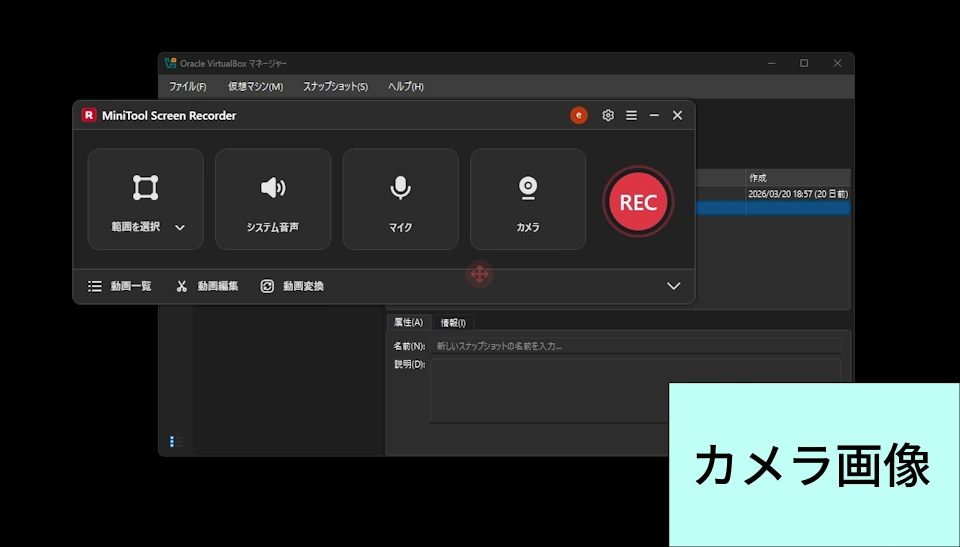Image resolution: width=960 pixels, height=547 pixels.
Task: Click the カメラ画像 camera overlay preview
Action: coord(814,465)
